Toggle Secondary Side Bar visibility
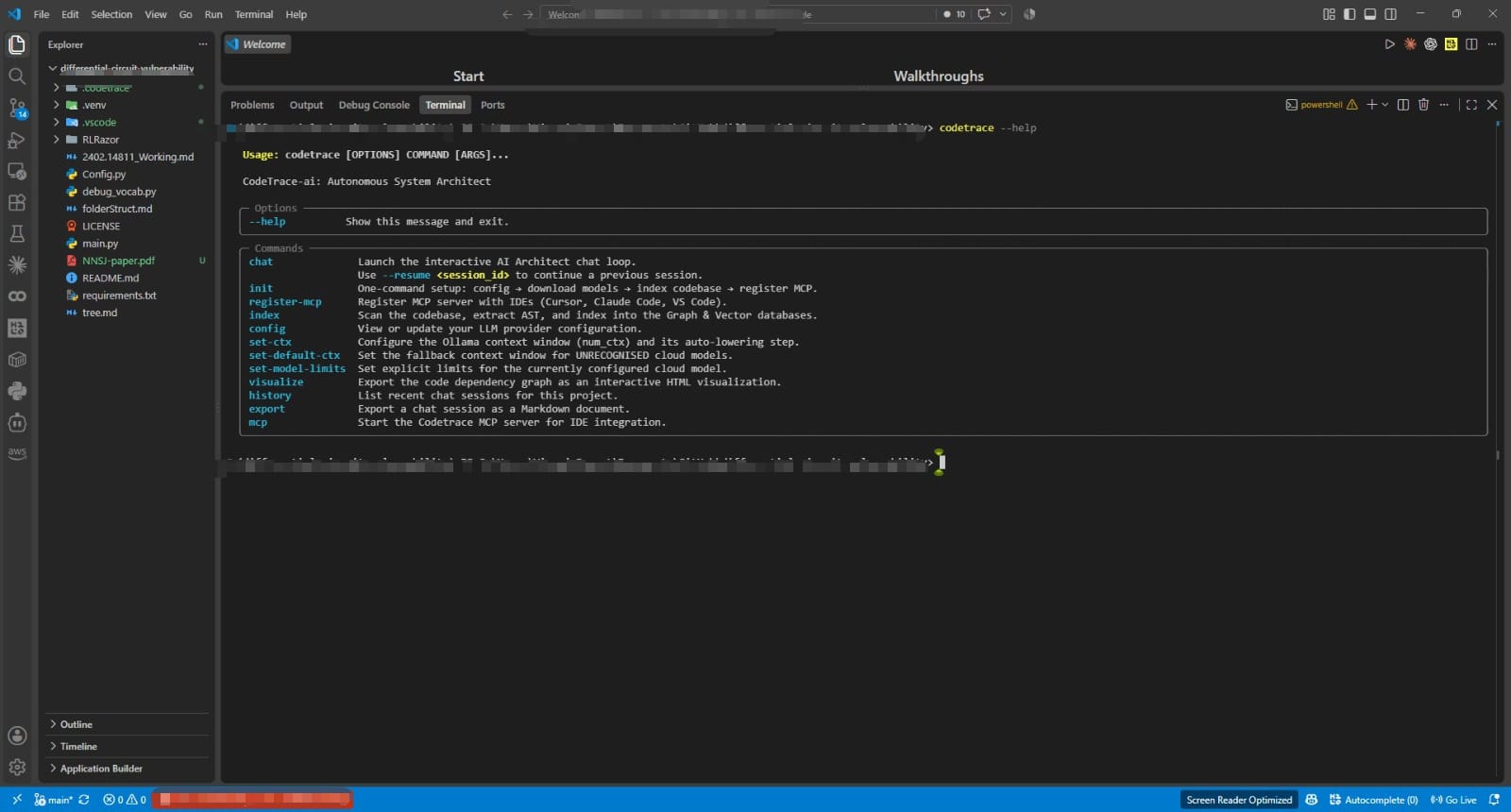Viewport: 1511px width, 812px height. coord(1391,14)
